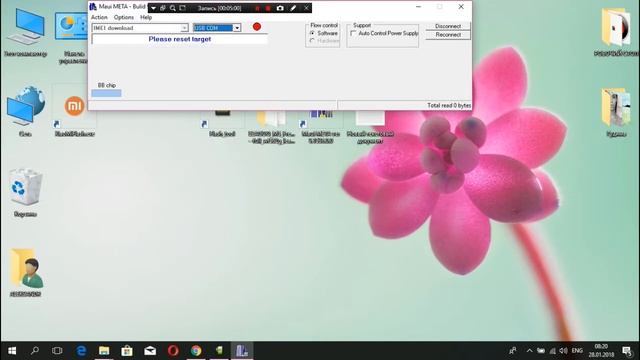Select the Flash tool desktop shortcut

point(222,123)
